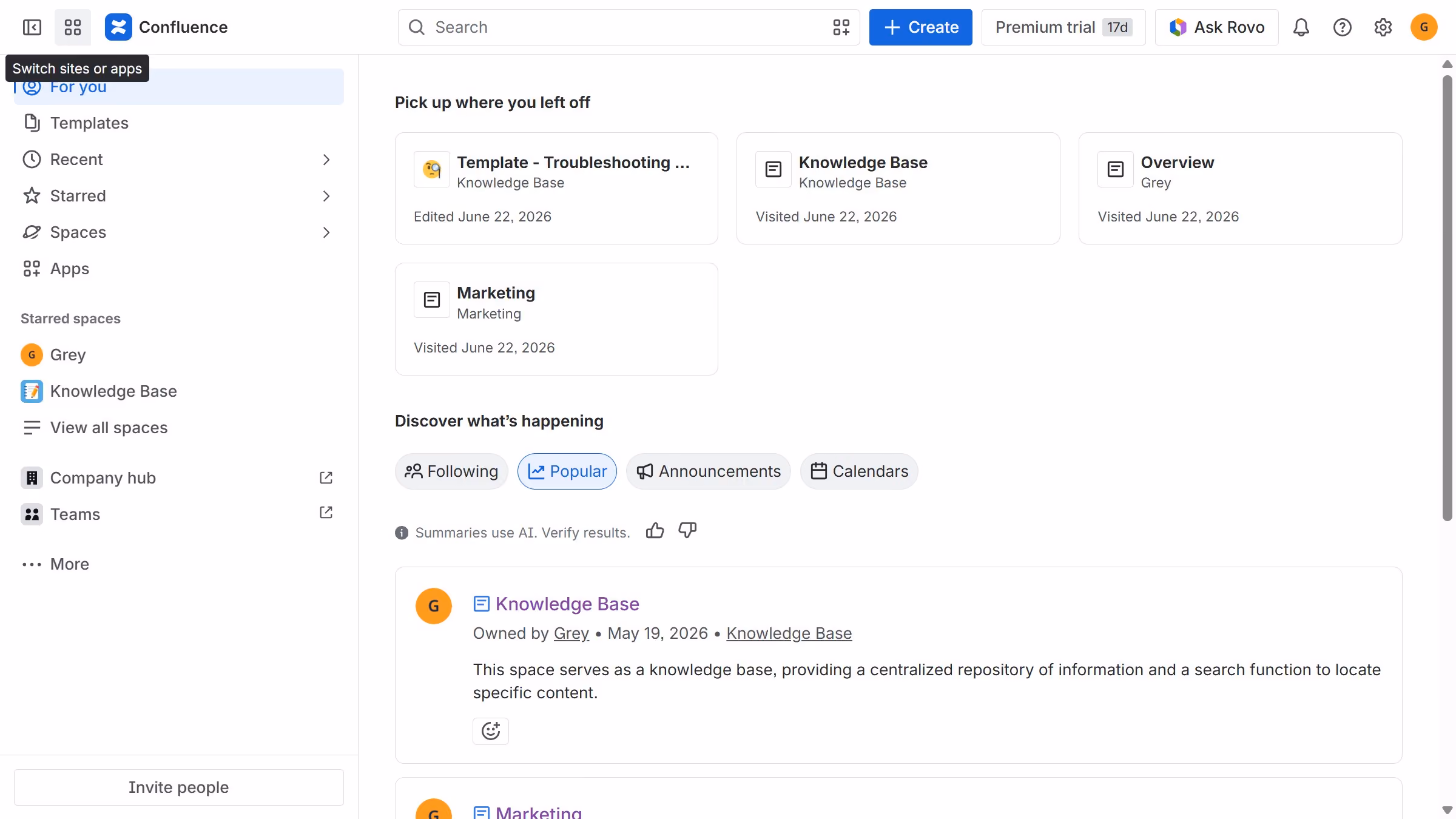
Task: Click Knowledge Base space link in post byline
Action: (x=789, y=633)
